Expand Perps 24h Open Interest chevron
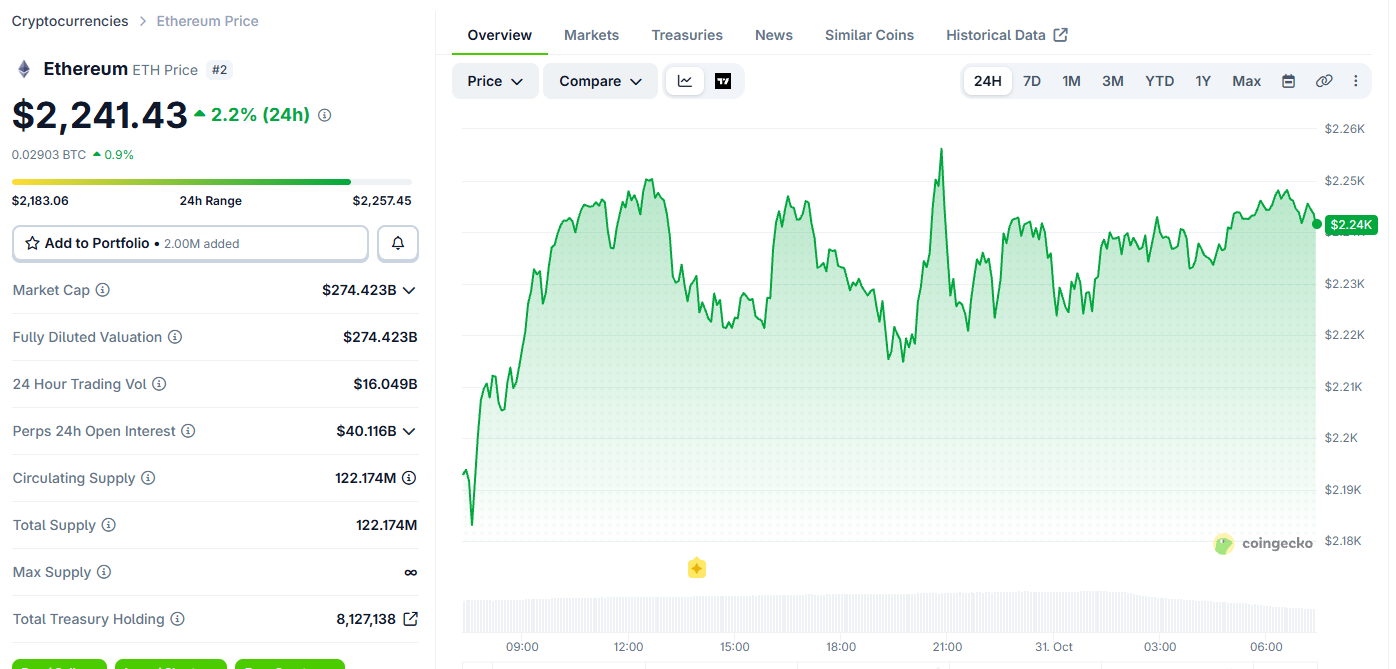This screenshot has width=1396, height=669. click(408, 431)
